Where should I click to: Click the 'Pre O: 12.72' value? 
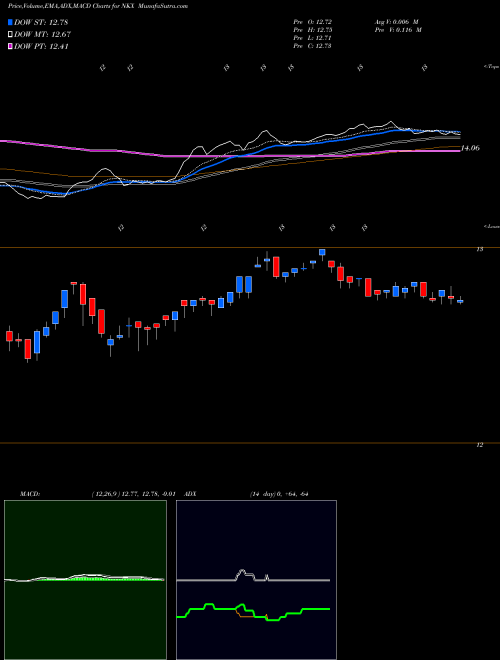coord(313,22)
